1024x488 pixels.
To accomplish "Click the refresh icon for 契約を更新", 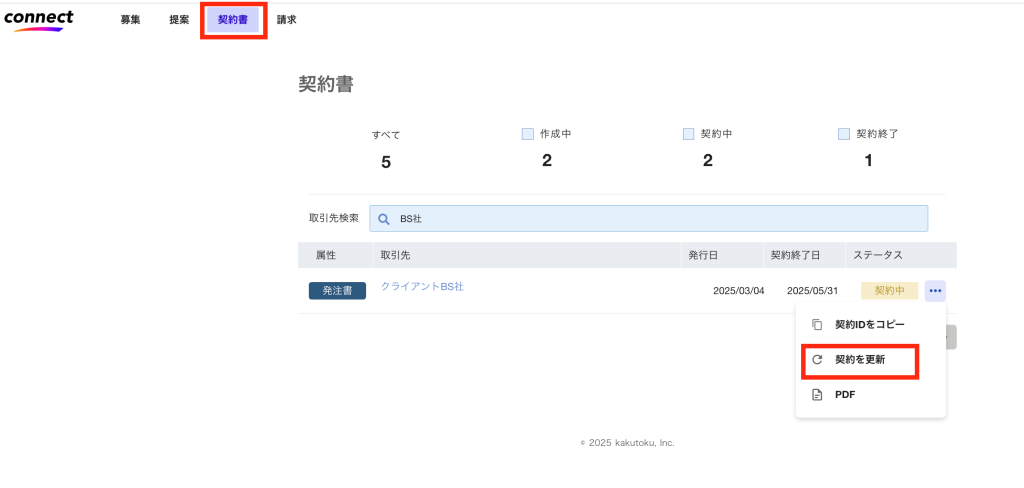I will pyautogui.click(x=817, y=359).
